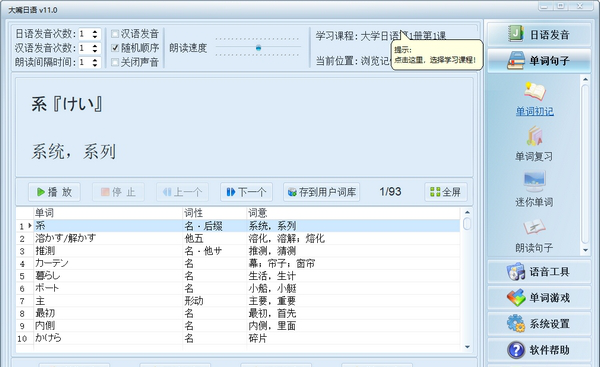
Task: Click the colorful cube icon of 单词游戏
Action: click(516, 298)
